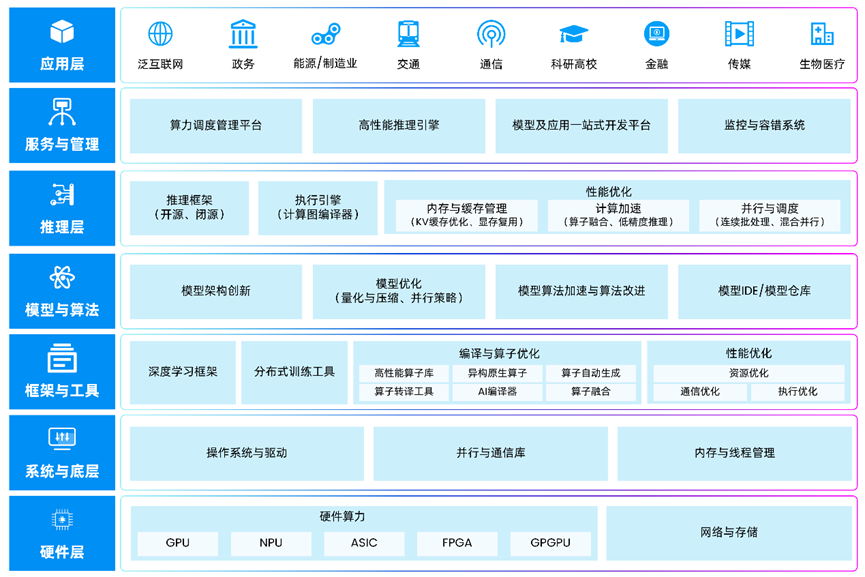Click the 执行引擎（计算图编译器）box
This screenshot has height=577, width=865.
(x=318, y=208)
